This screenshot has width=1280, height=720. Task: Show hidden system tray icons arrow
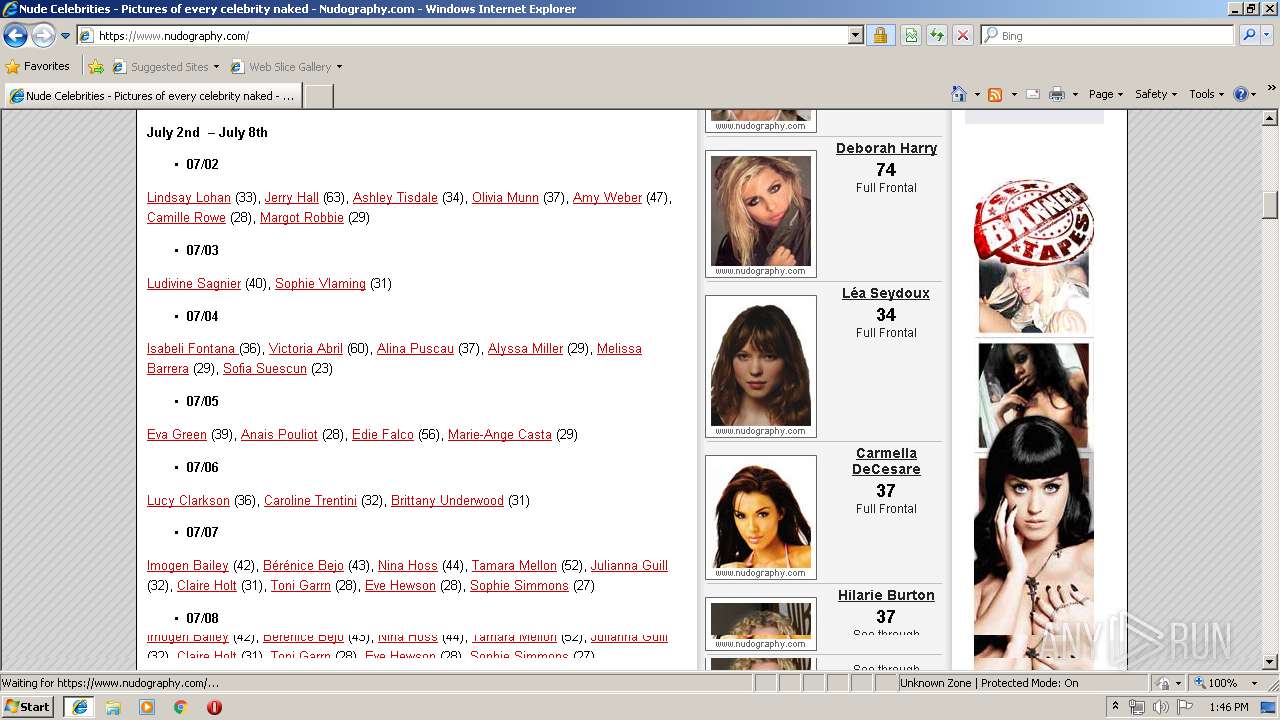point(1116,707)
